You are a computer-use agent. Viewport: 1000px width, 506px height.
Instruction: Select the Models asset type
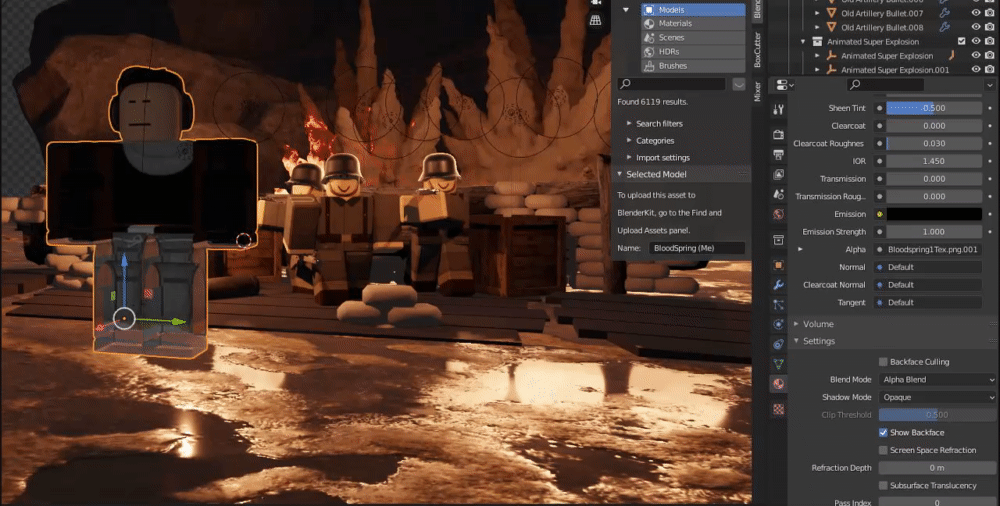(x=693, y=10)
